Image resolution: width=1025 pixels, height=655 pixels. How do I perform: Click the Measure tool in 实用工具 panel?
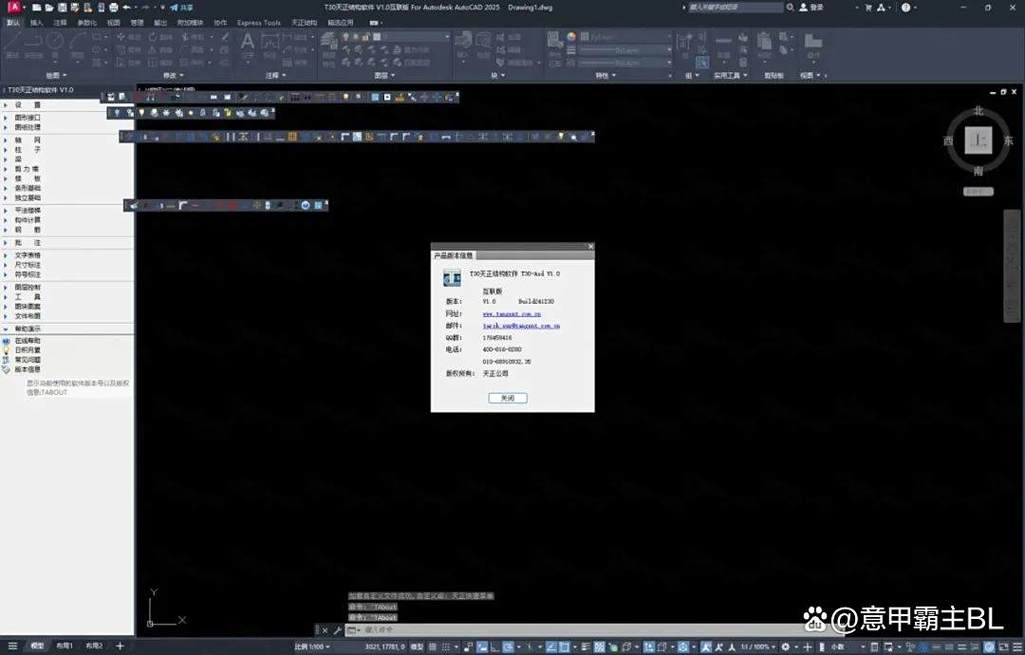(723, 42)
